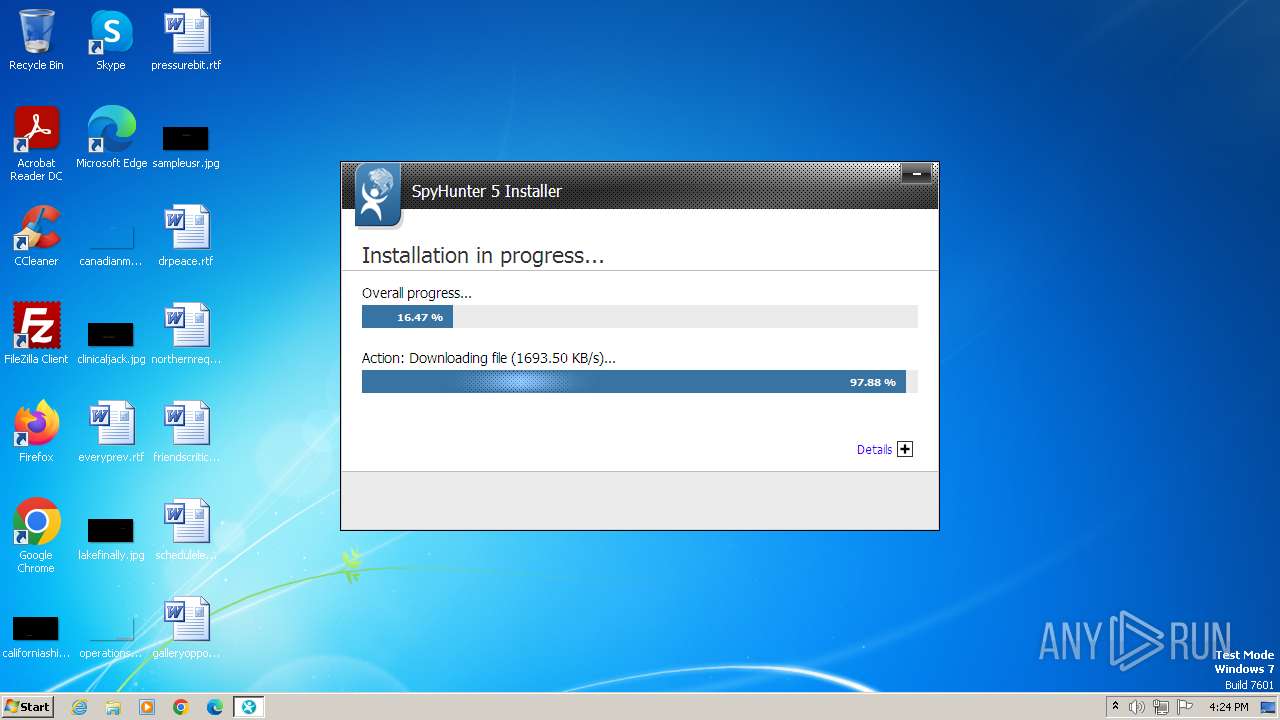Open the FileZilla Client shortcut
The height and width of the screenshot is (720, 1280).
click(x=36, y=334)
